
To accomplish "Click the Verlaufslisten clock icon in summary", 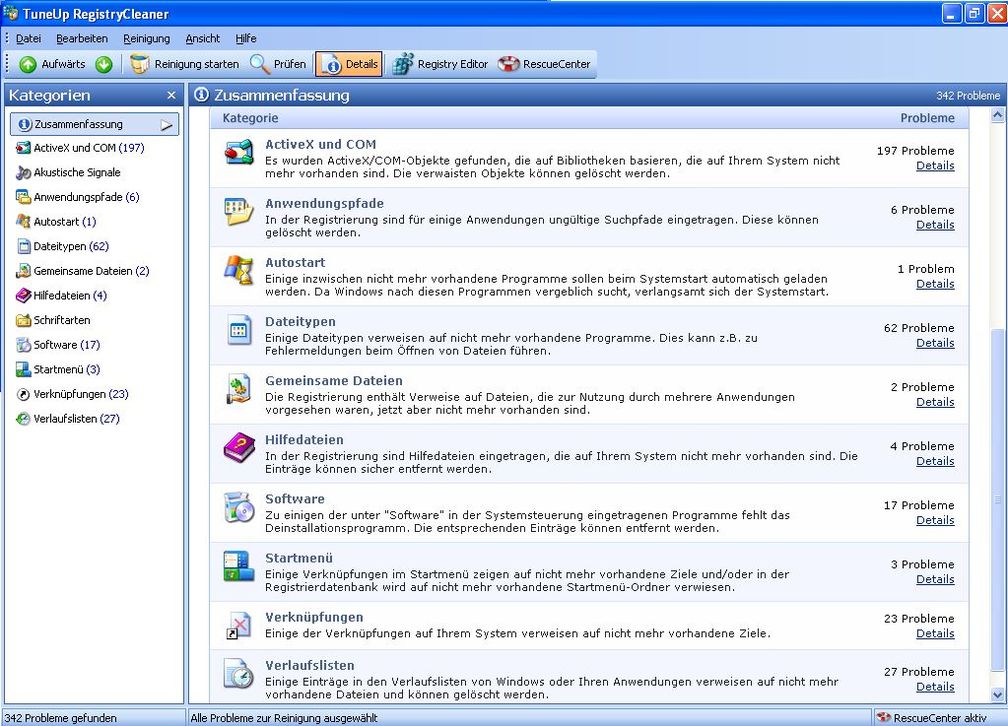I will [238, 674].
